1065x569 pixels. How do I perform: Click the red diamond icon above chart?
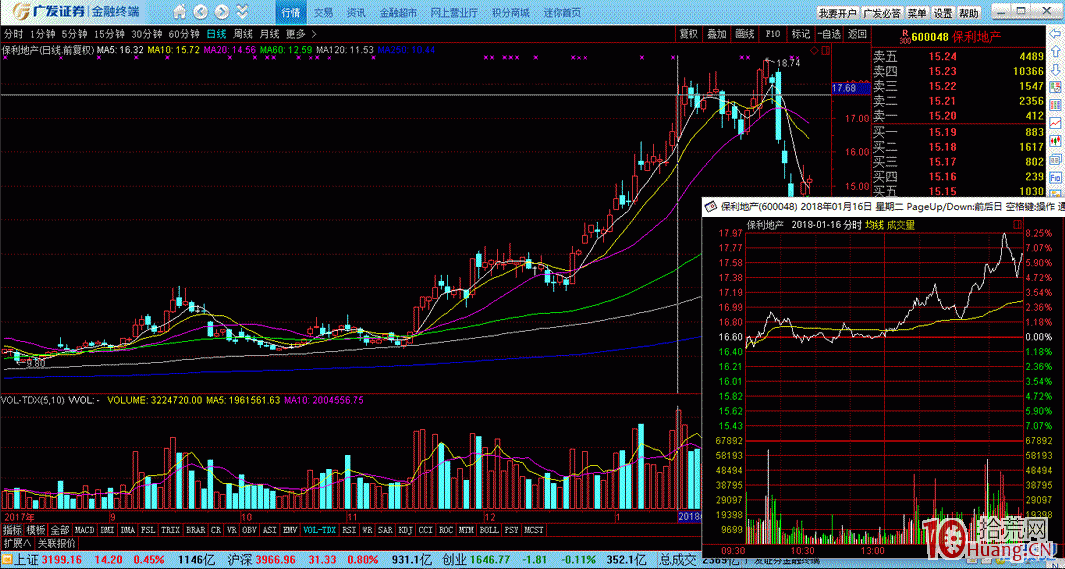(x=814, y=50)
